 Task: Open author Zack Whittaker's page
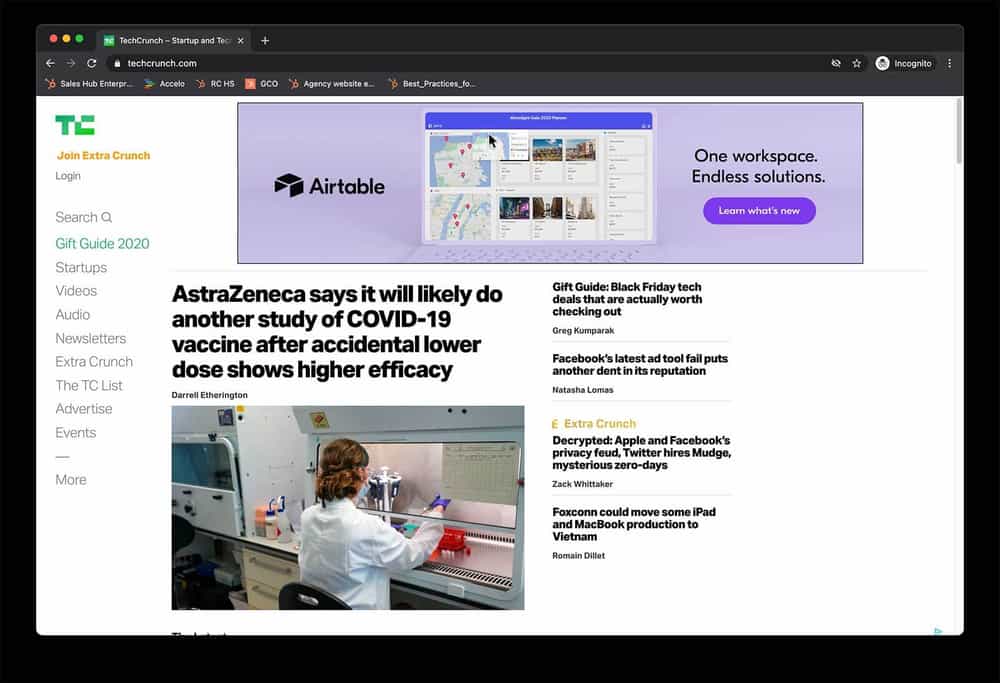coord(582,484)
